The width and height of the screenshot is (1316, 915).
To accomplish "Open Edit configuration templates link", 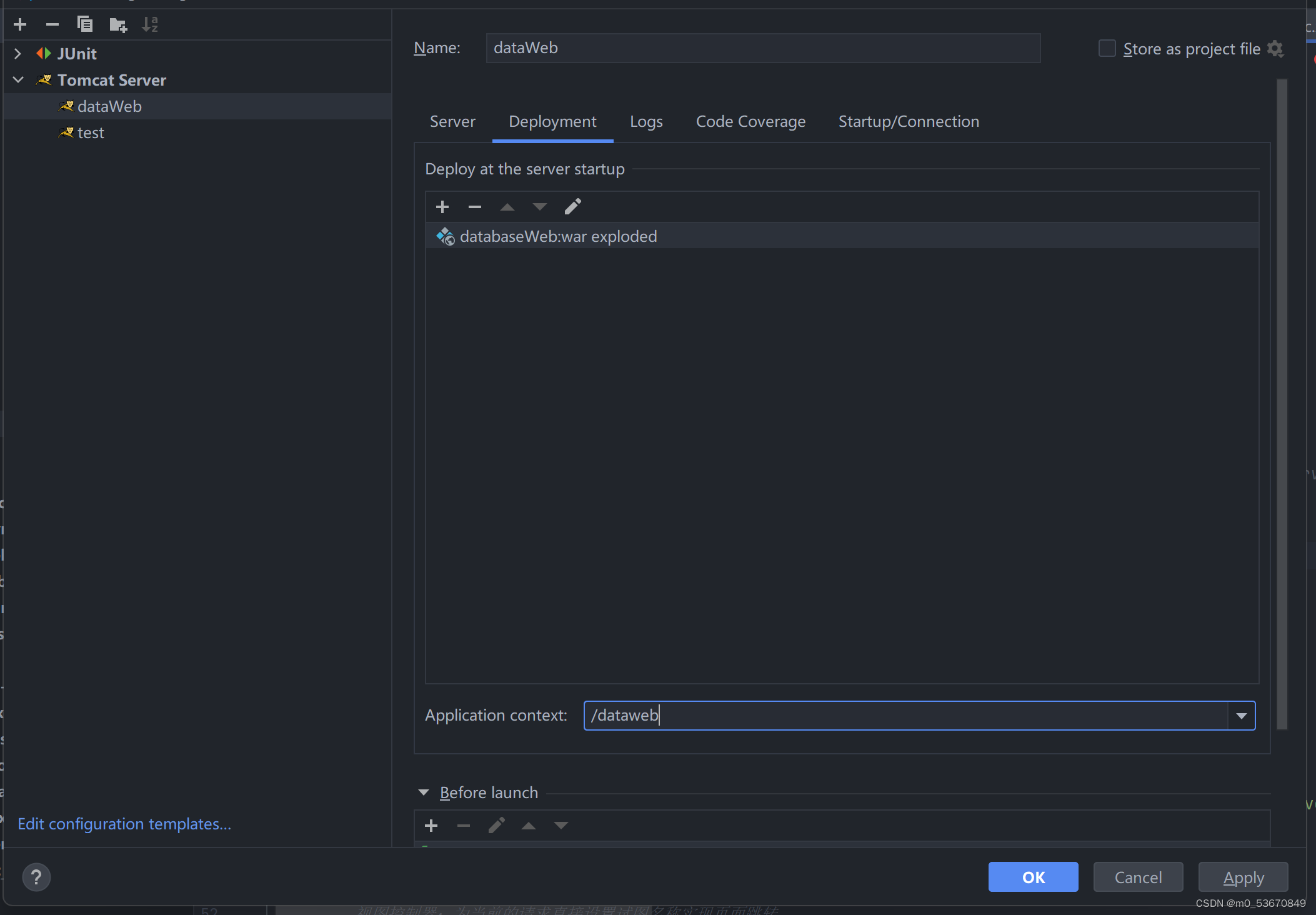I will coord(124,824).
